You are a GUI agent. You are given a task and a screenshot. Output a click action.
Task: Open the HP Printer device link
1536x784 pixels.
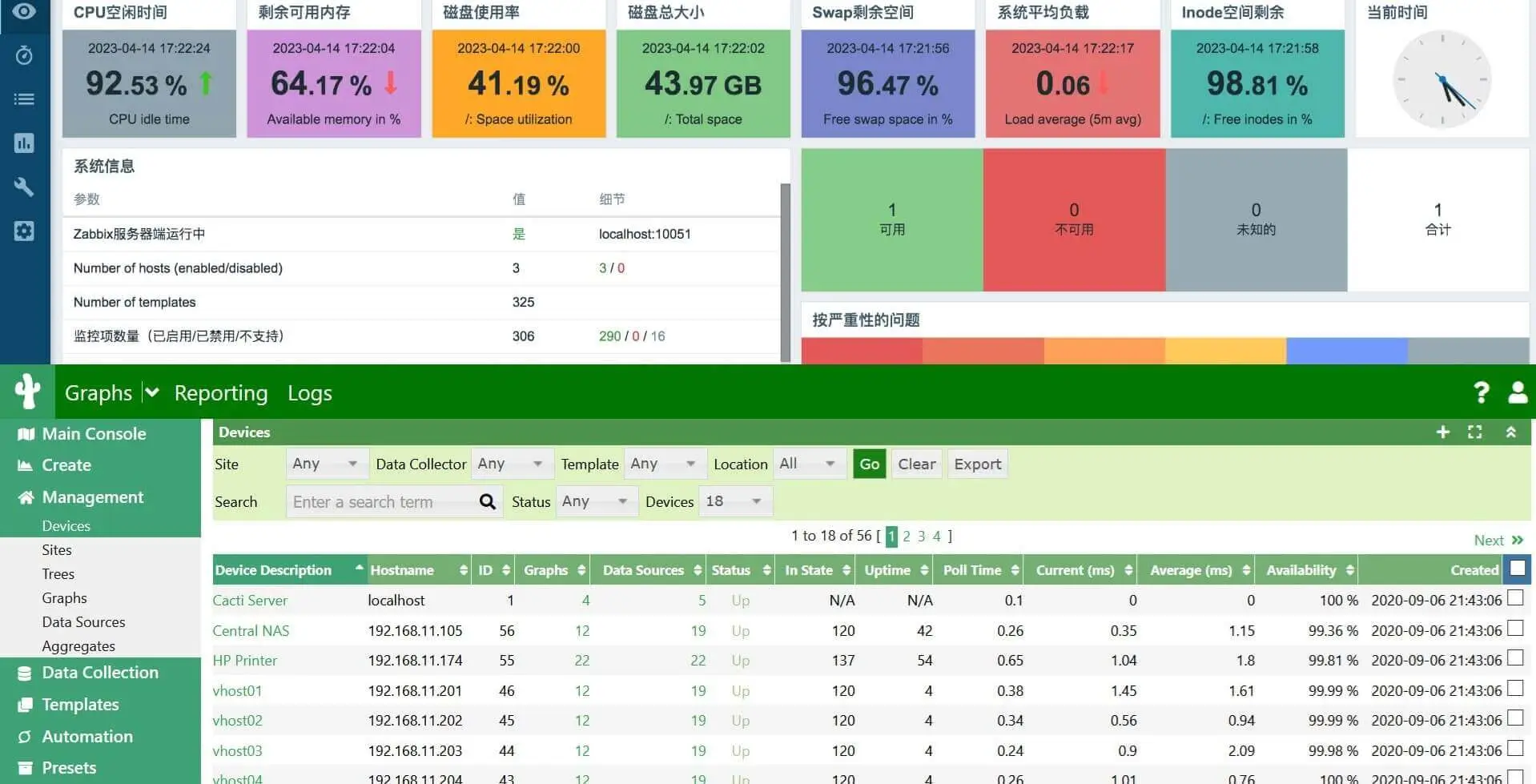click(244, 661)
